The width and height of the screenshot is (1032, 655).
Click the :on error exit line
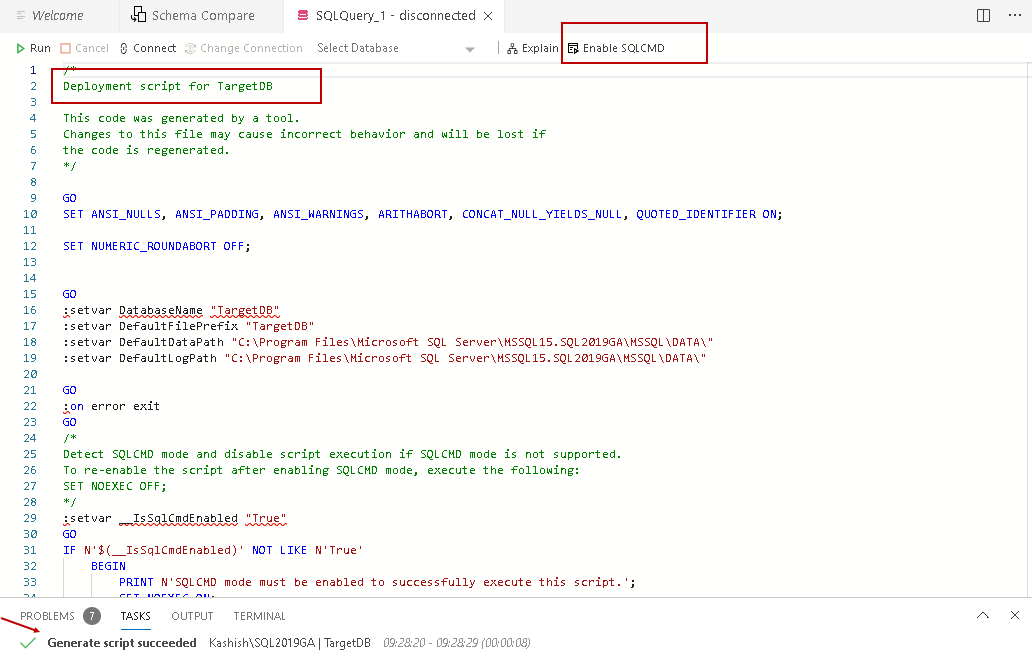[x=111, y=406]
